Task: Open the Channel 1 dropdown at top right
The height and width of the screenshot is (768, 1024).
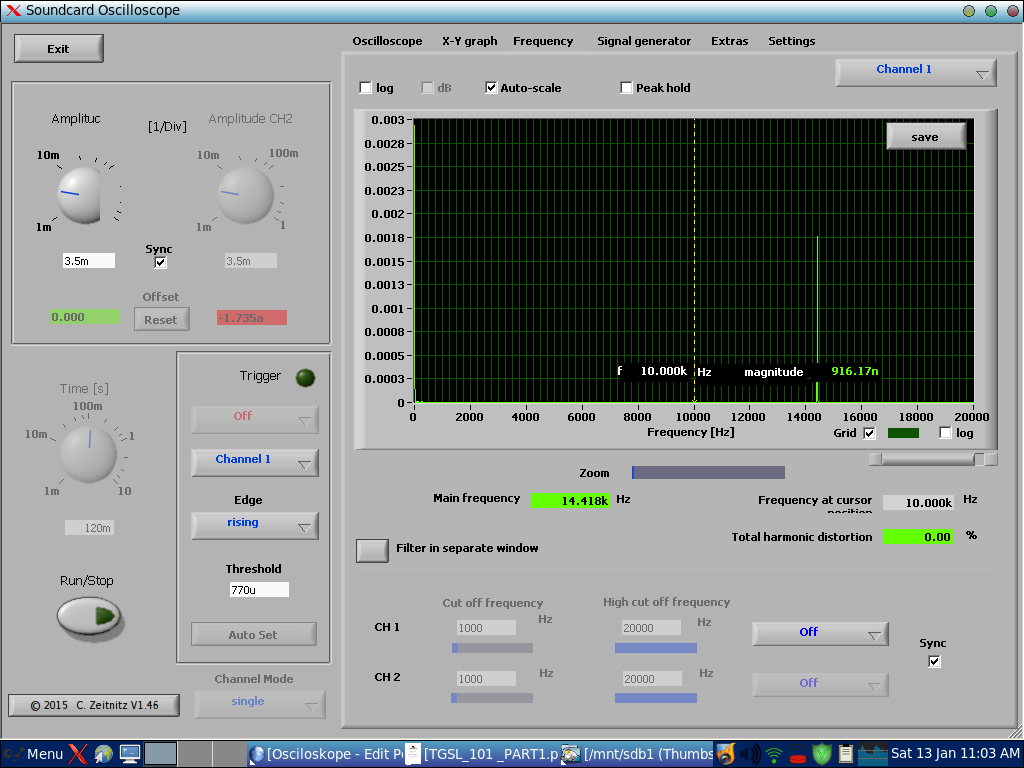Action: (915, 72)
